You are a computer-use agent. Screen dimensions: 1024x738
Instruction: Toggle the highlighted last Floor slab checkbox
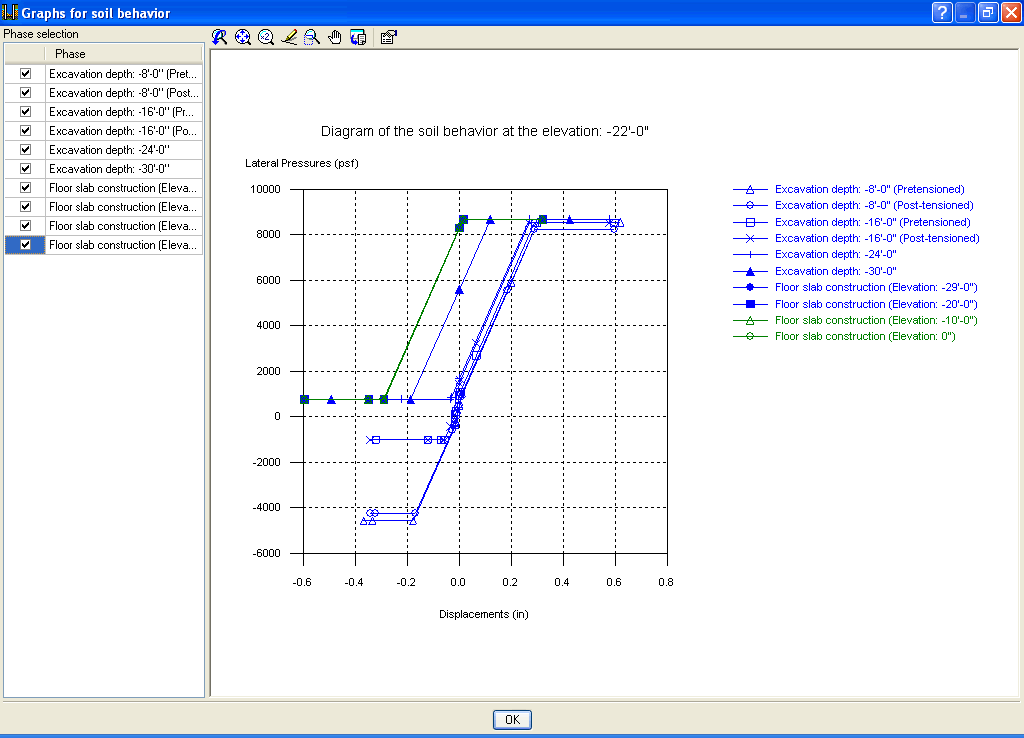pos(25,245)
